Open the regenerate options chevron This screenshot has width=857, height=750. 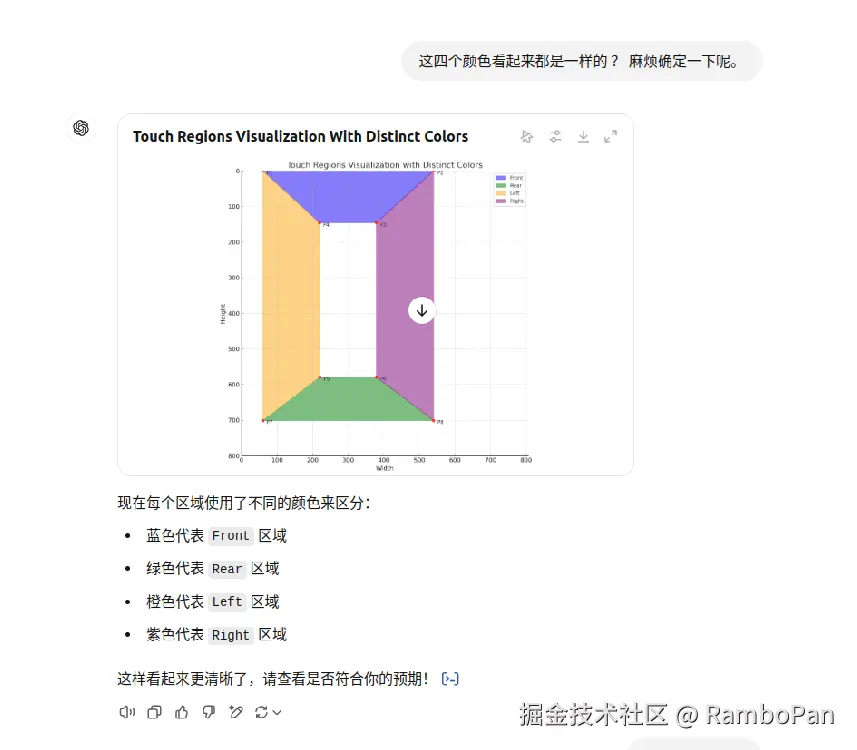(x=277, y=713)
